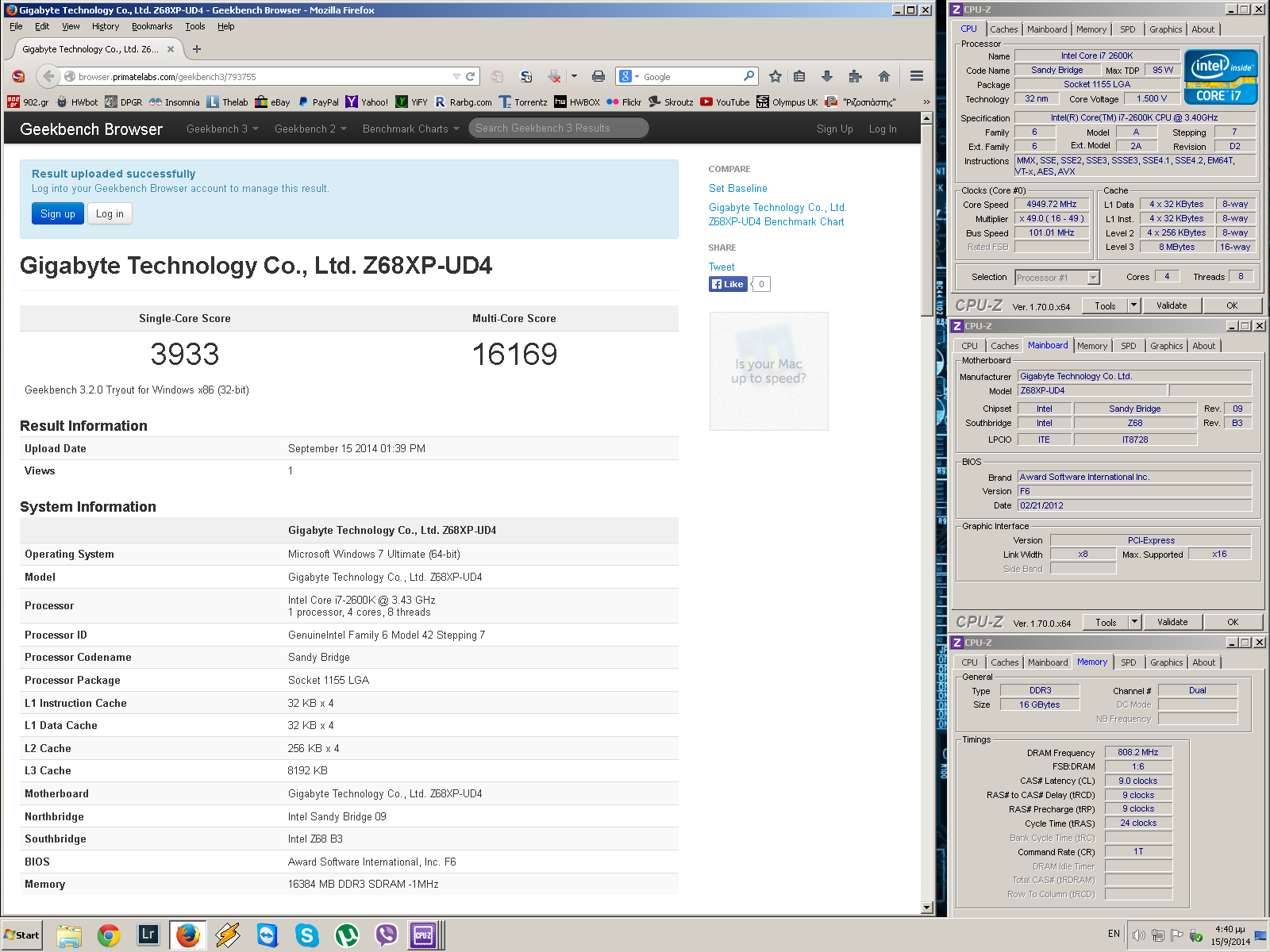Focus Search Geekbench 3 Results field
The width and height of the screenshot is (1270, 952).
558,128
